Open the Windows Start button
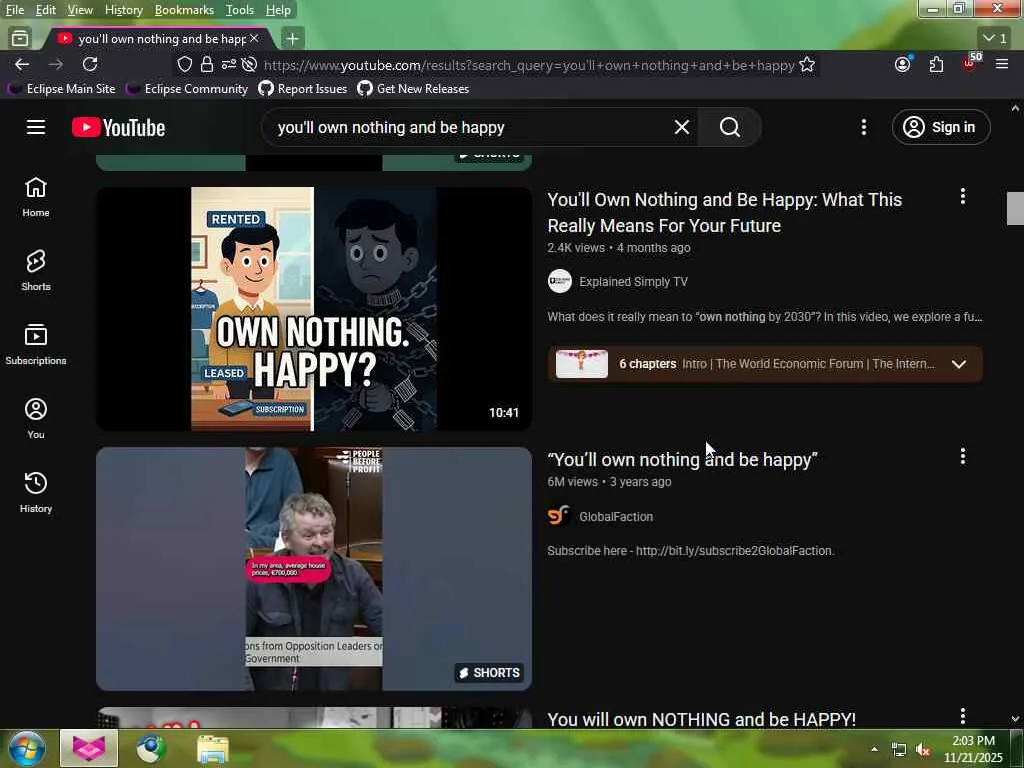This screenshot has height=768, width=1024. (x=26, y=748)
